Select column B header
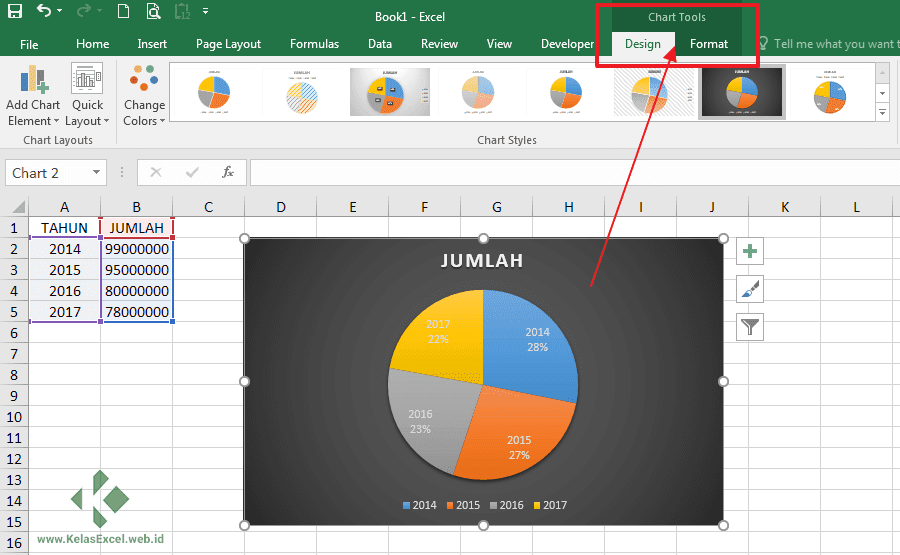The image size is (900, 555). 137,207
